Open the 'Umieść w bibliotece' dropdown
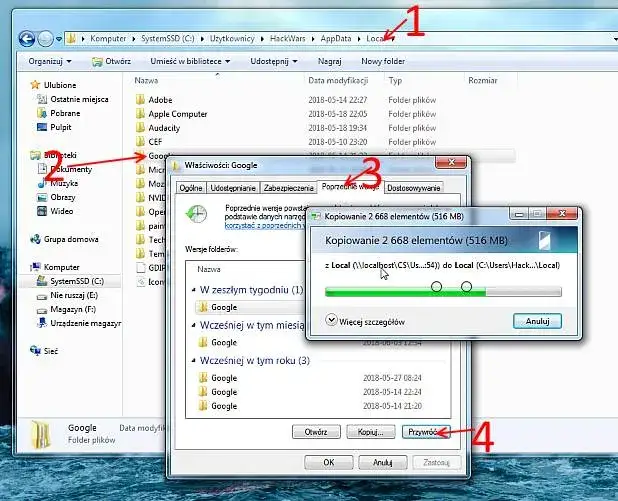Image resolution: width=618 pixels, height=501 pixels. [x=184, y=60]
